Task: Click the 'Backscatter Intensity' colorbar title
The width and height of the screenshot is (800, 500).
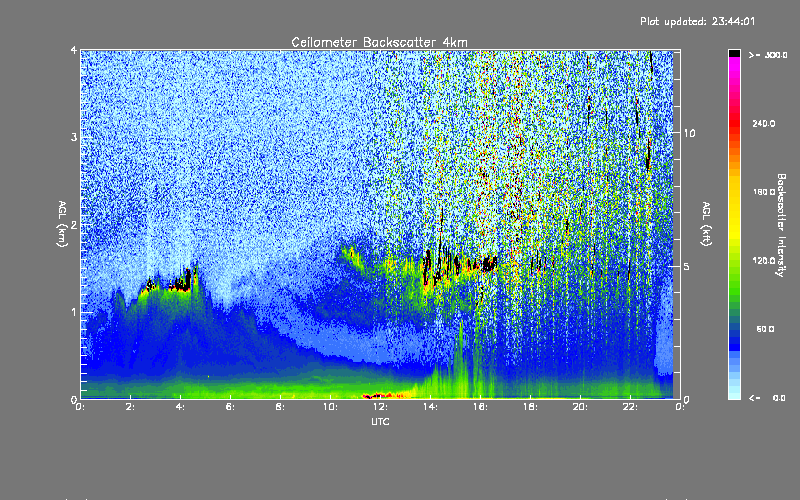Action: [x=781, y=225]
